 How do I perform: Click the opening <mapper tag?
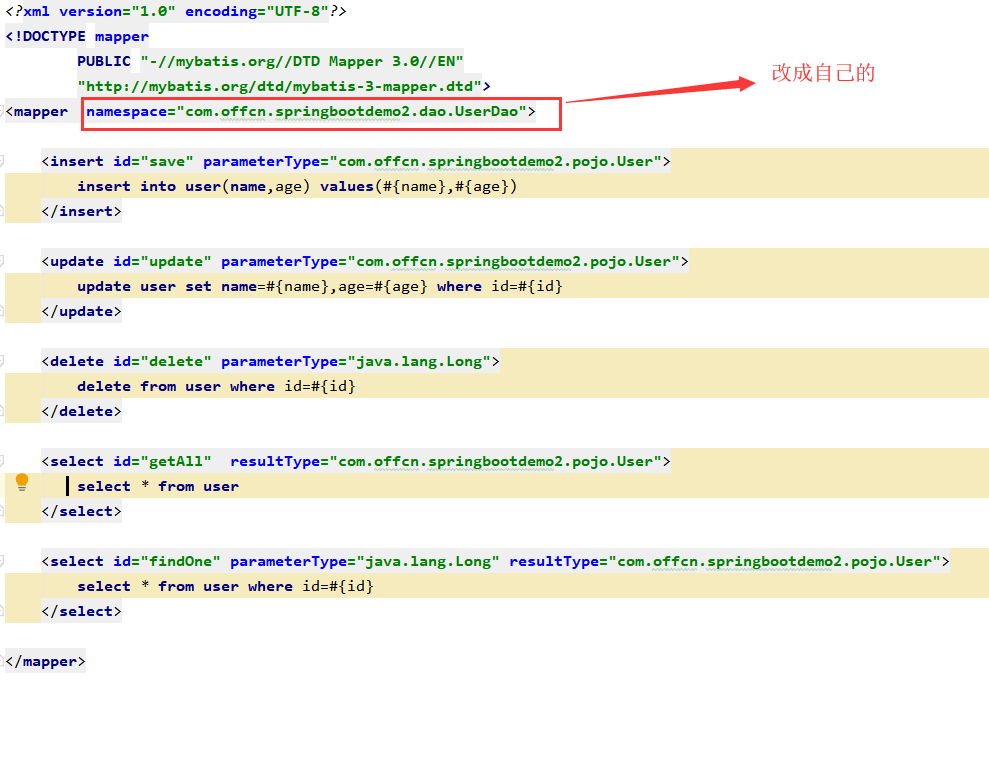coord(37,112)
